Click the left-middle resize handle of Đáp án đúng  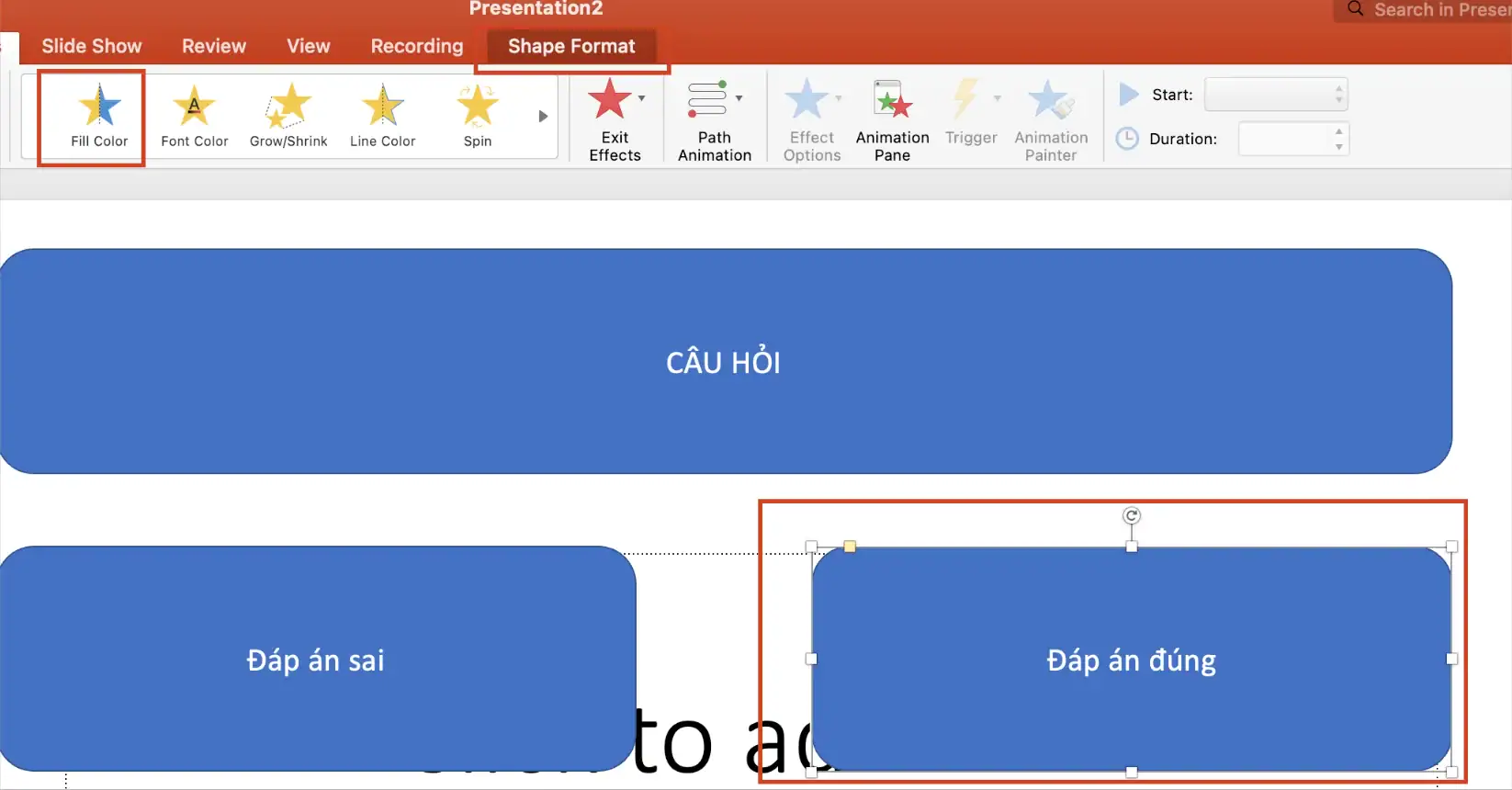pos(811,659)
